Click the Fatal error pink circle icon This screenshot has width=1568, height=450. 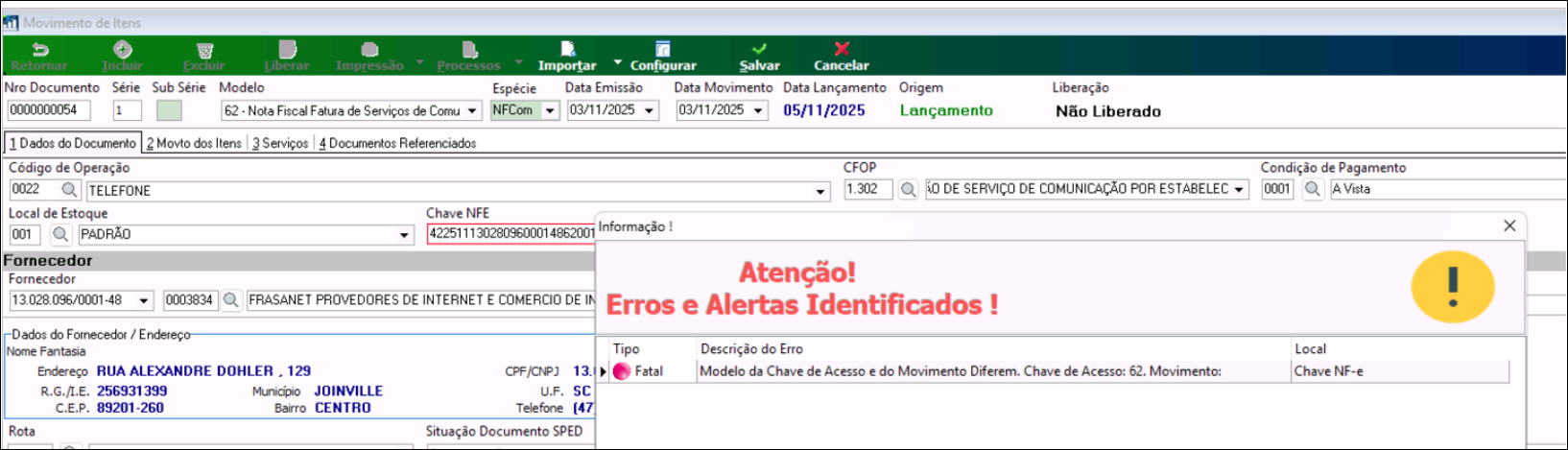tap(622, 371)
